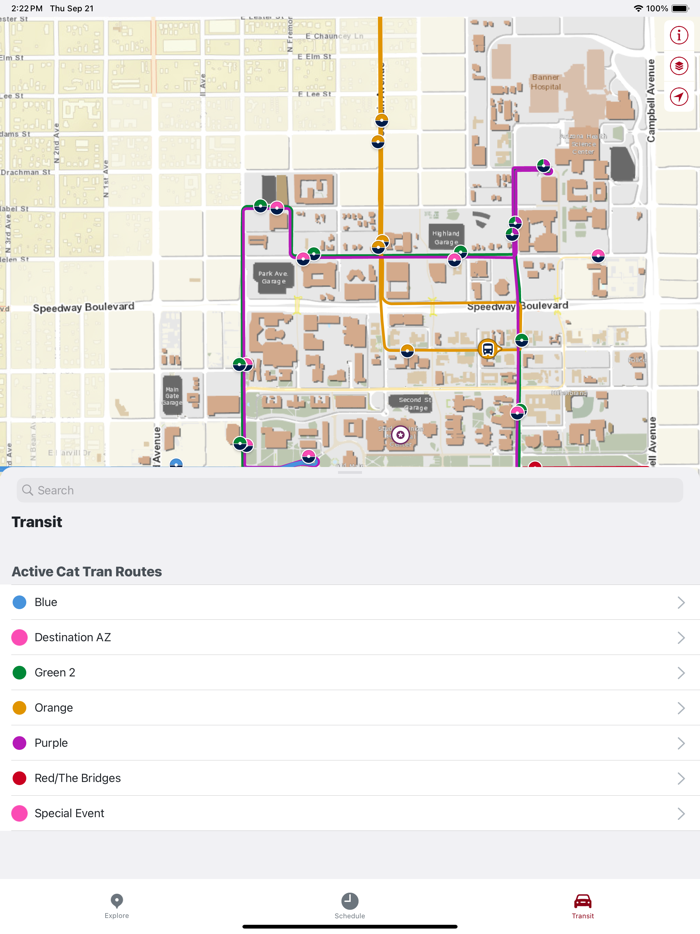Expand the Purple route chevron

point(681,743)
